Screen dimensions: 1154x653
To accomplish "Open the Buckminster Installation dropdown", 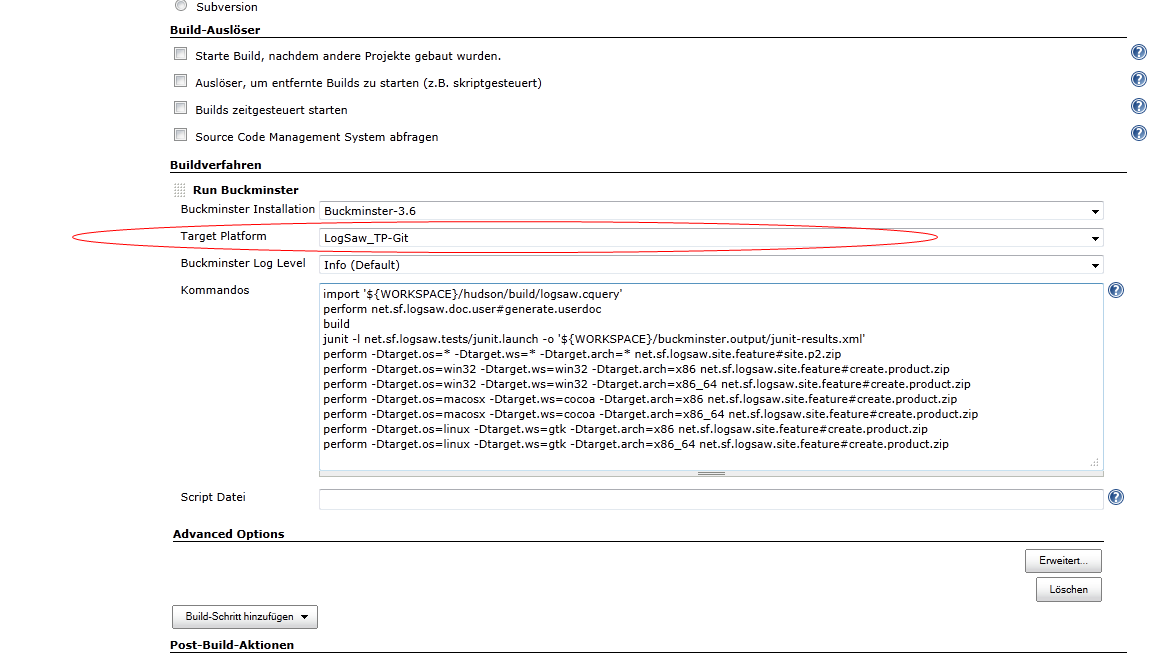I will [711, 211].
